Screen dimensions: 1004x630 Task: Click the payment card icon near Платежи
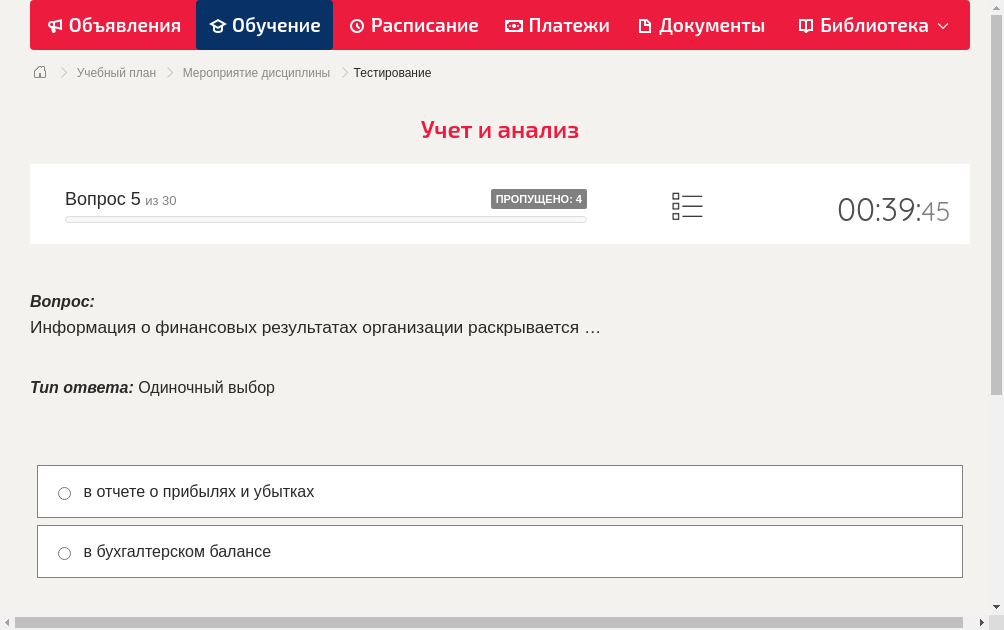pos(513,25)
